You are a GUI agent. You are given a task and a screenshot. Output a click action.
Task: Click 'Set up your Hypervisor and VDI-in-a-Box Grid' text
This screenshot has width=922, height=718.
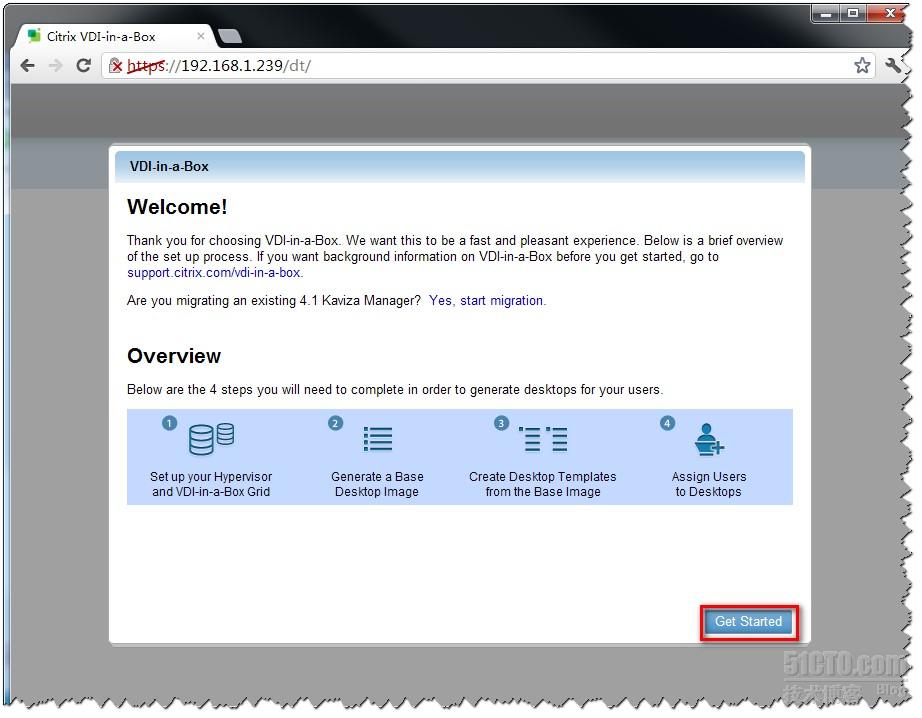(211, 484)
